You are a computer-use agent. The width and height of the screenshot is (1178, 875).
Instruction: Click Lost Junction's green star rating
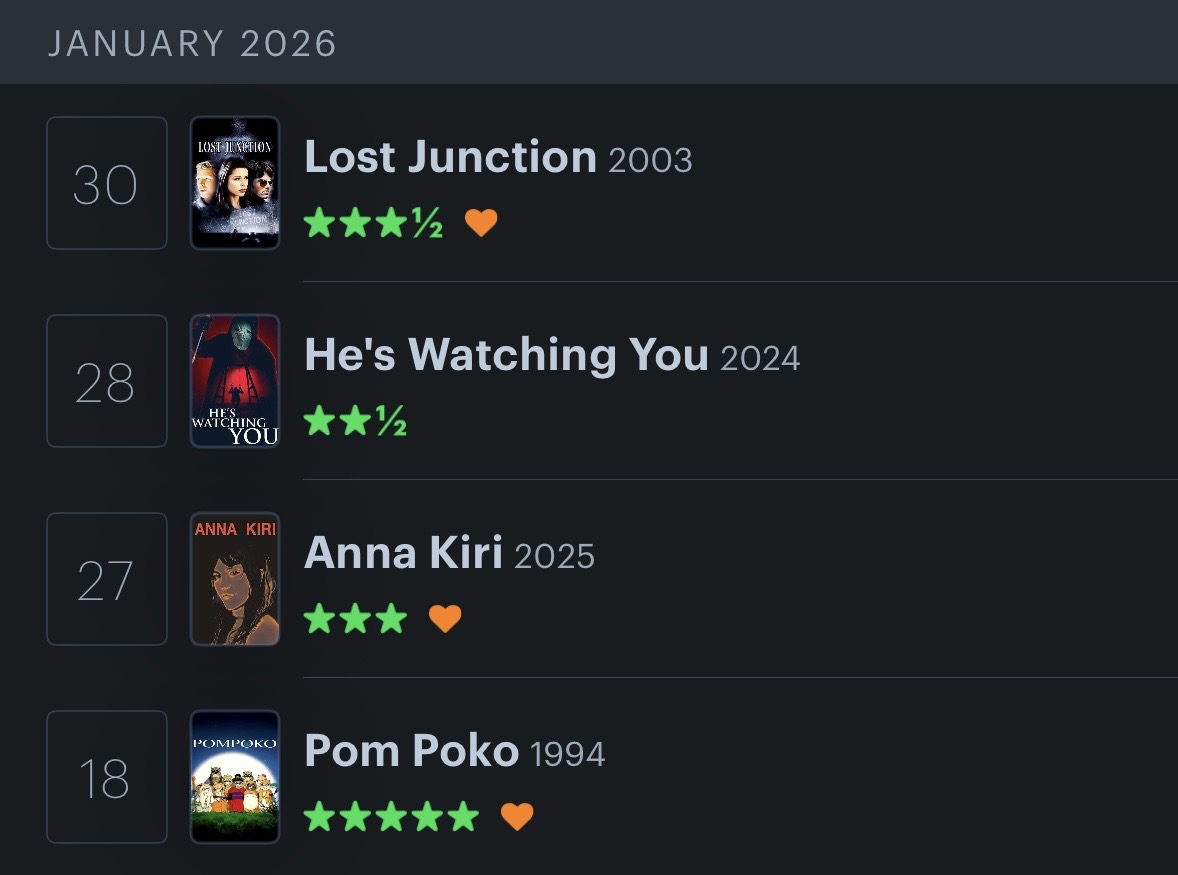pyautogui.click(x=373, y=222)
